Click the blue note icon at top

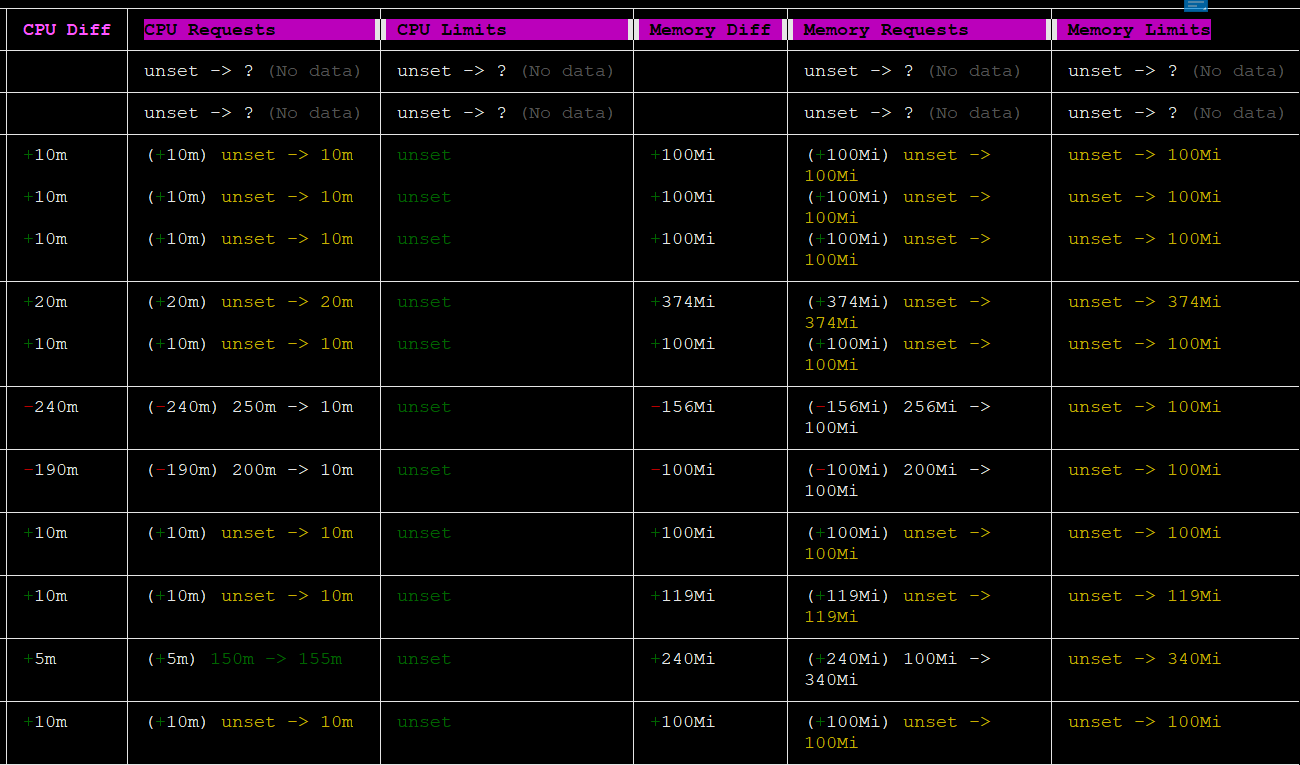pos(1195,5)
